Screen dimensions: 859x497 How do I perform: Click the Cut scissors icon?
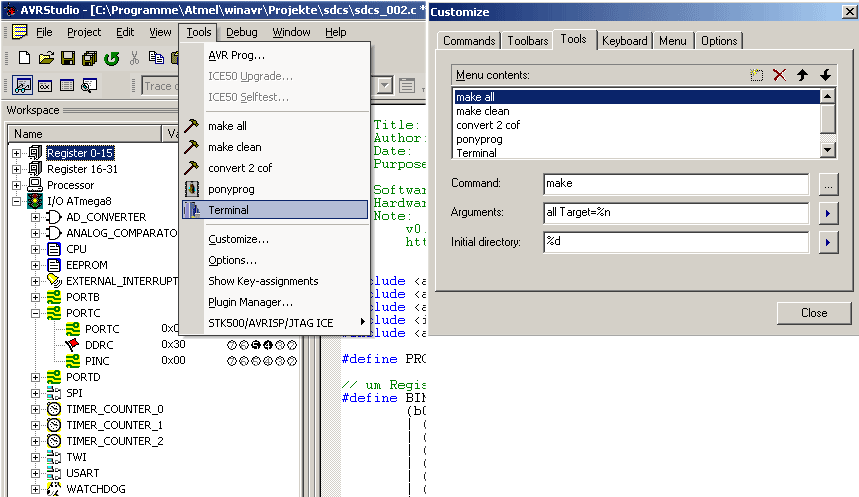pyautogui.click(x=134, y=58)
